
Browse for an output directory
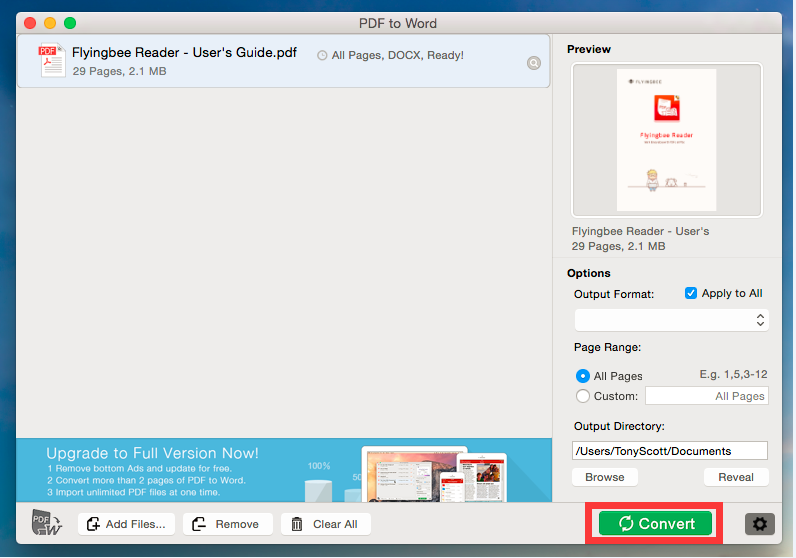605,477
